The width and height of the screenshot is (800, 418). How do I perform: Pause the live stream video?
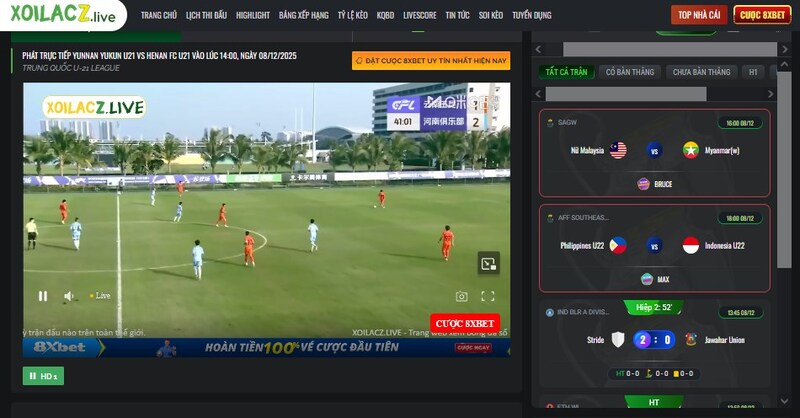42,296
